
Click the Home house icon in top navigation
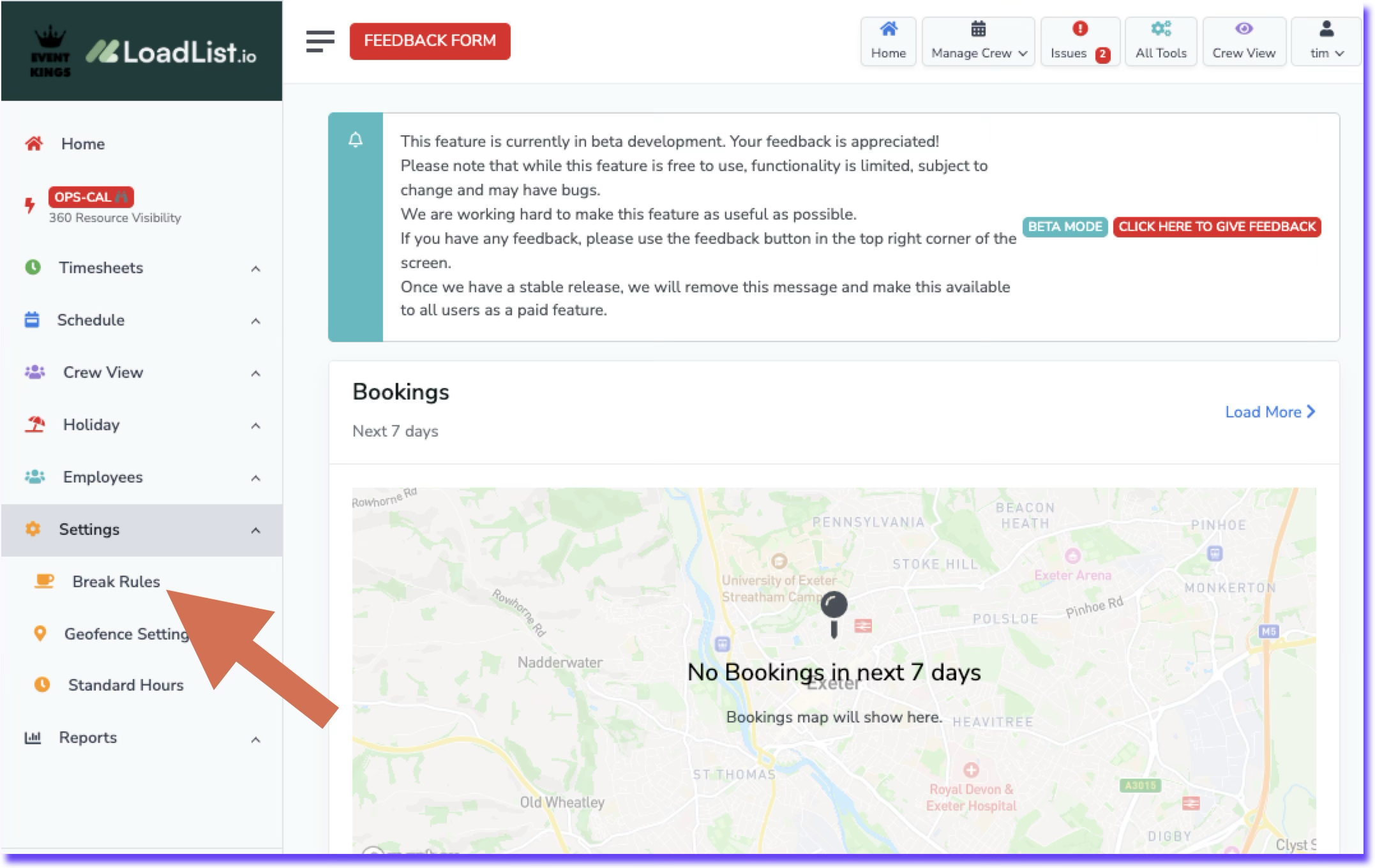888,29
